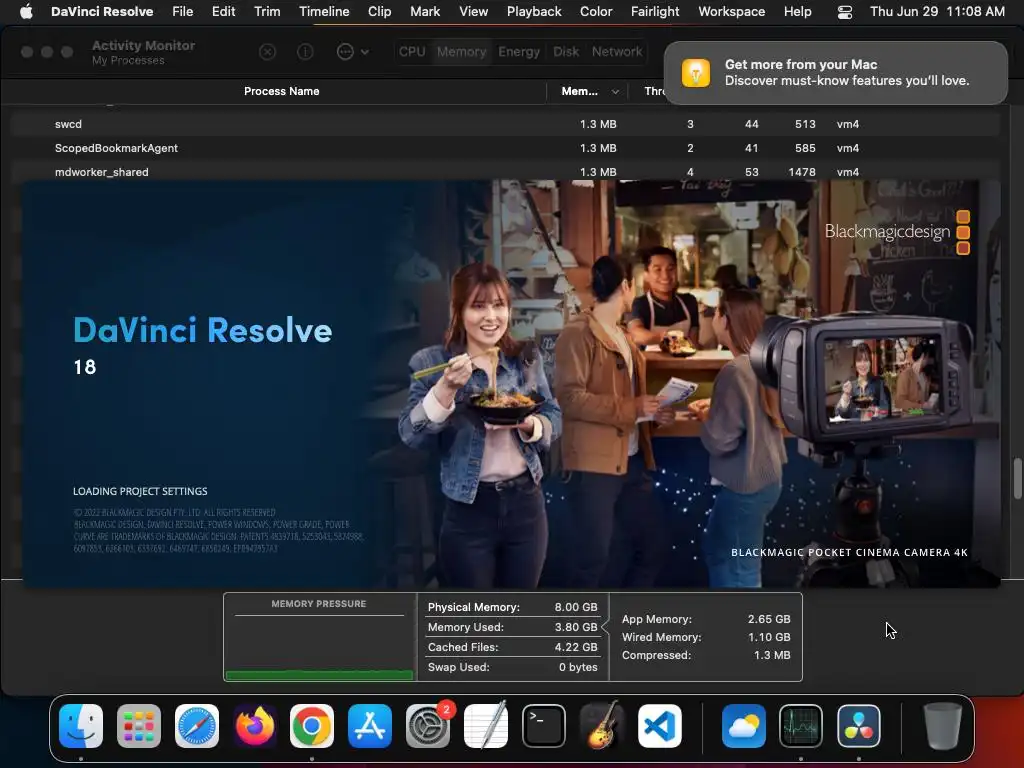
Task: Switch to the Energy tab
Action: [519, 52]
